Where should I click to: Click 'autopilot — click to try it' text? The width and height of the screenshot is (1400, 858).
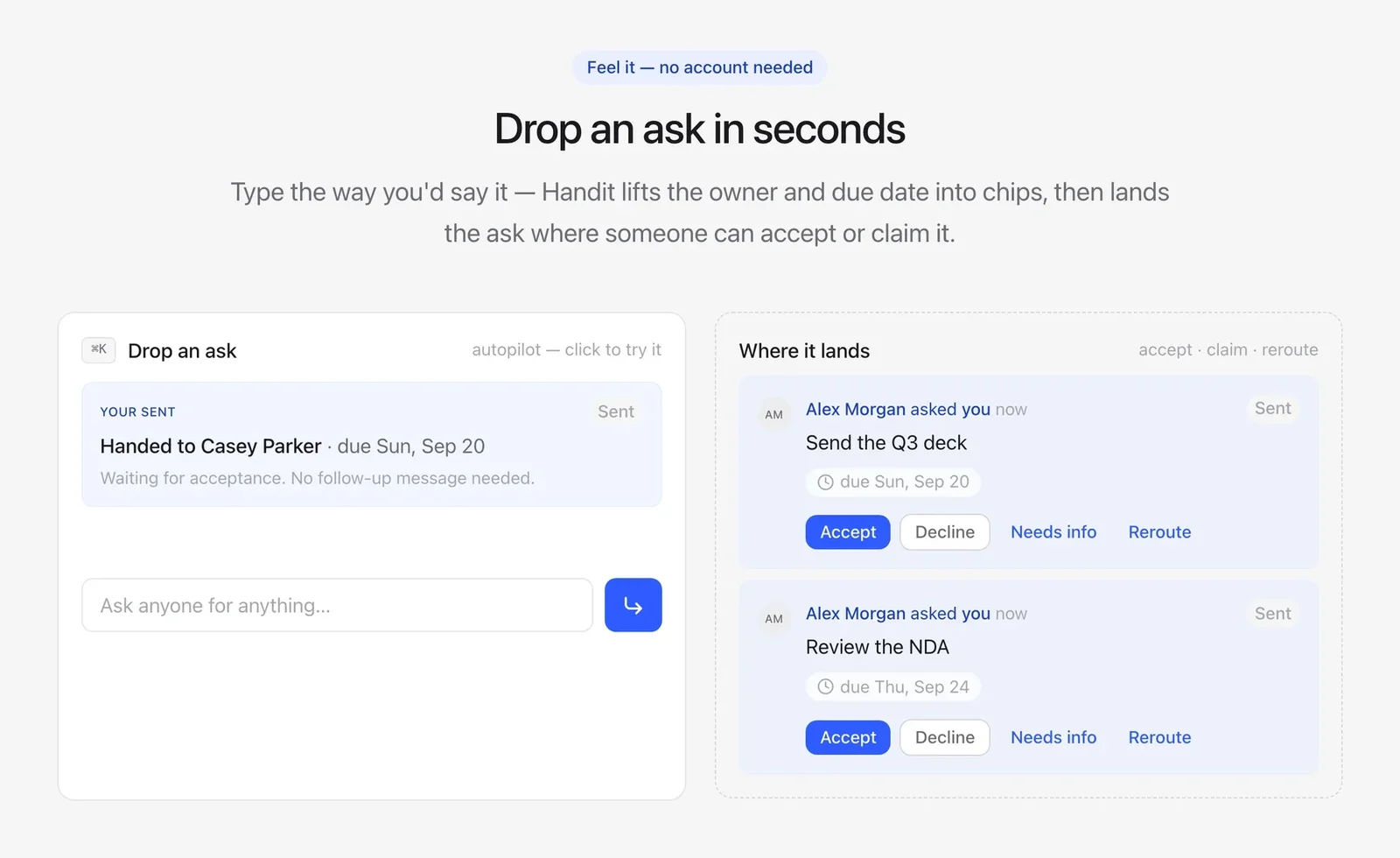[566, 349]
